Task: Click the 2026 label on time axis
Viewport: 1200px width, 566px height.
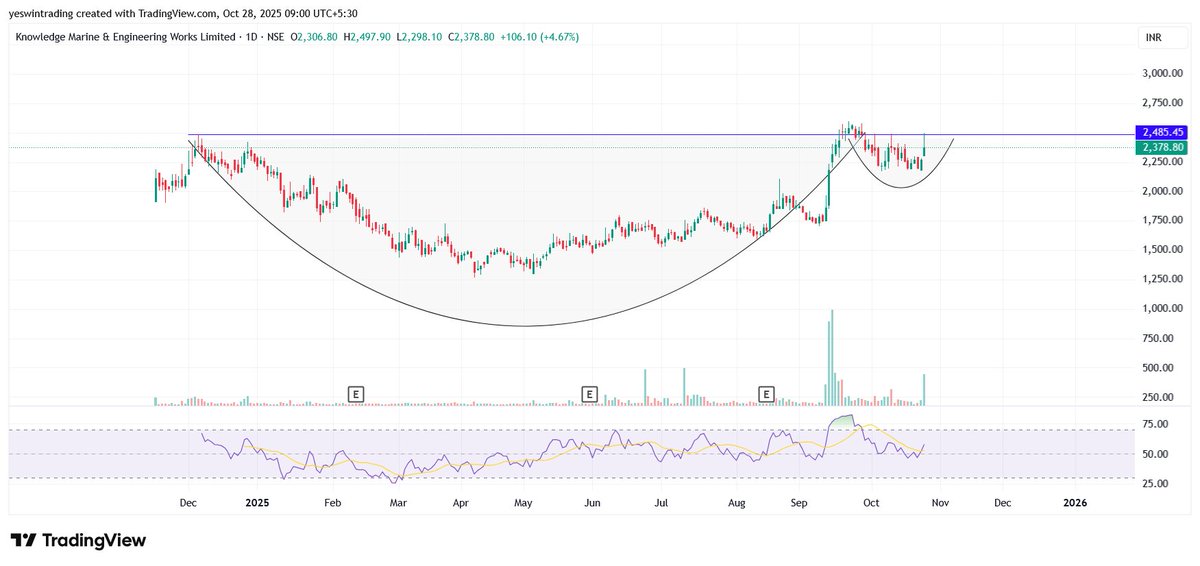Action: 1075,502
